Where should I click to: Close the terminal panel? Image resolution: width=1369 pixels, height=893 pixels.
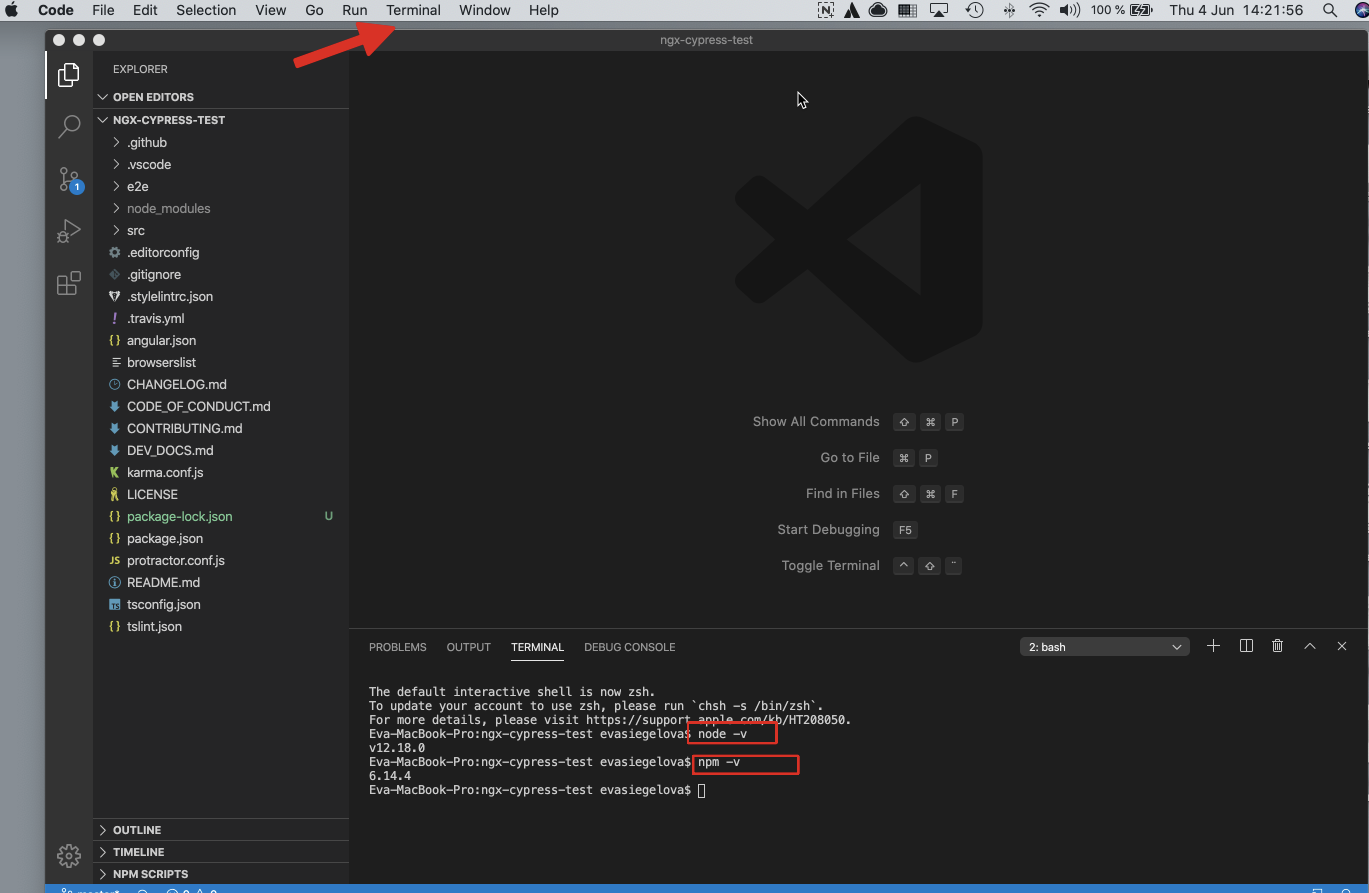click(1342, 646)
